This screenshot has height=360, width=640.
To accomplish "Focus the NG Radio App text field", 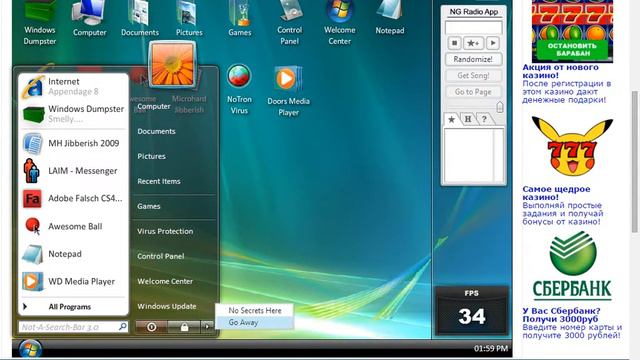I will (x=473, y=28).
